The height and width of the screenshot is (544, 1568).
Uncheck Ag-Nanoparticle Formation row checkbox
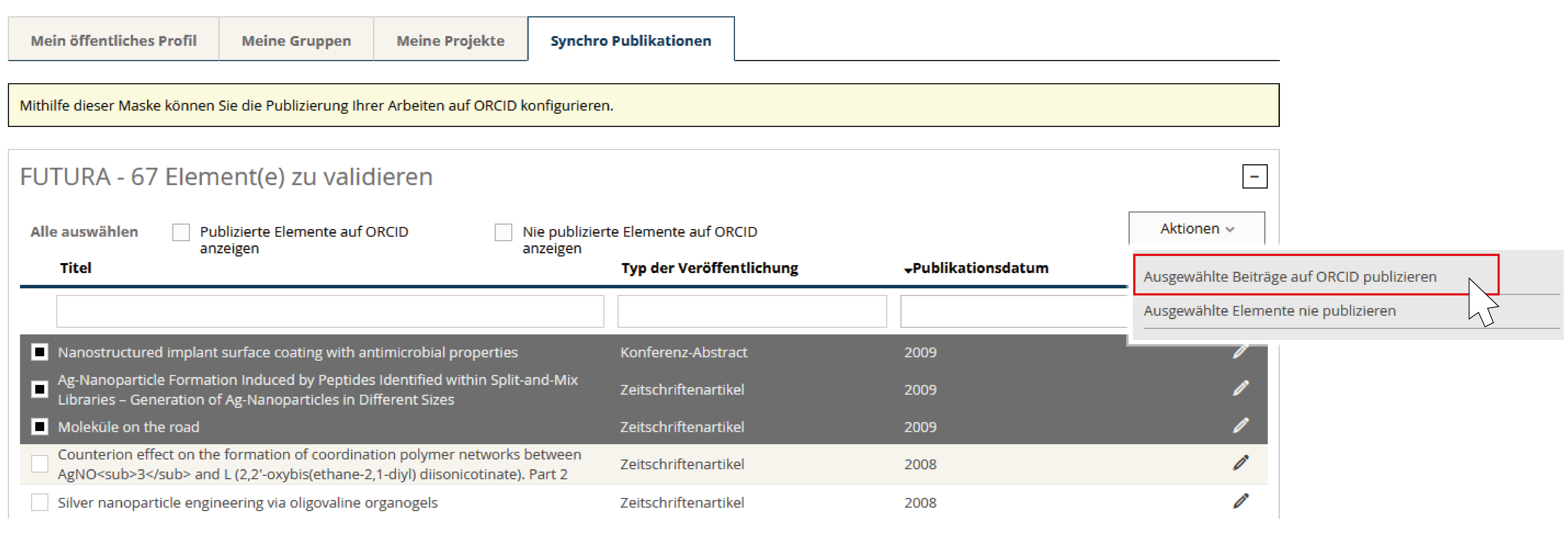coord(39,389)
